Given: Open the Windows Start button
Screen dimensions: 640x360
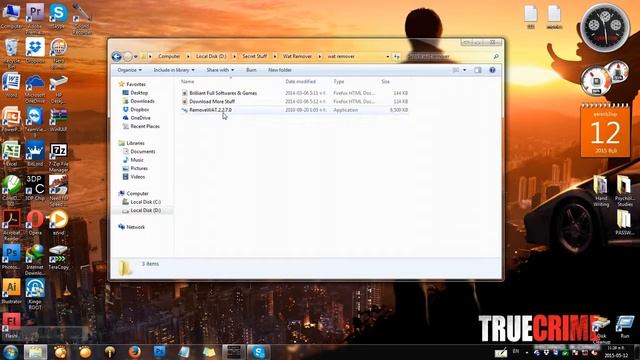Looking at the screenshot, I should (11, 352).
